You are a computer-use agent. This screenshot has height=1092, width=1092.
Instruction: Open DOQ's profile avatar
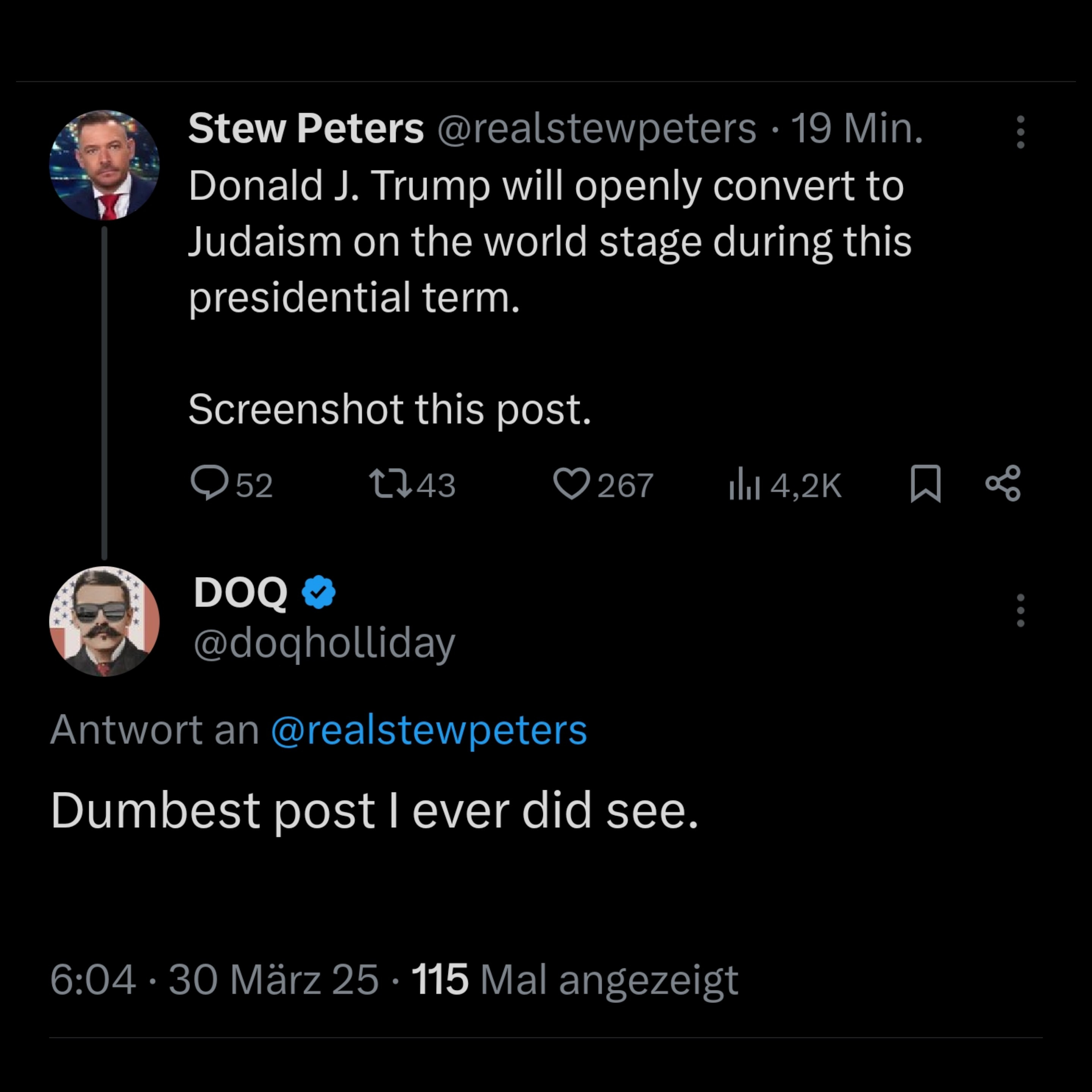(105, 621)
